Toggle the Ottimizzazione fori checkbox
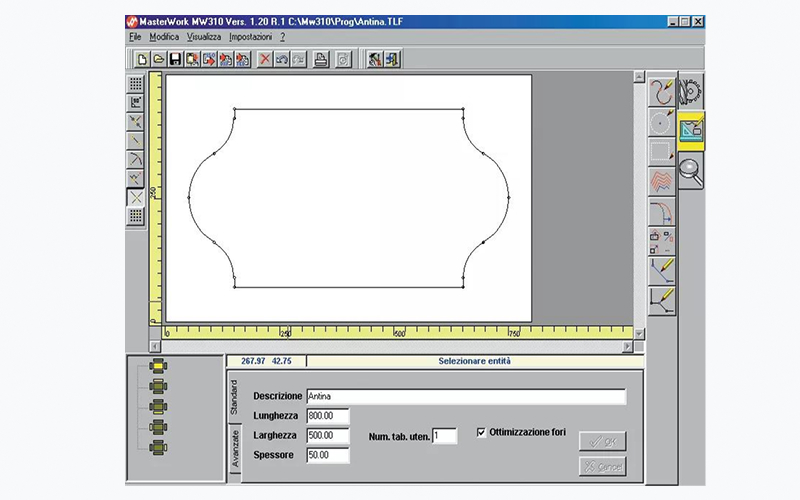 [x=481, y=432]
